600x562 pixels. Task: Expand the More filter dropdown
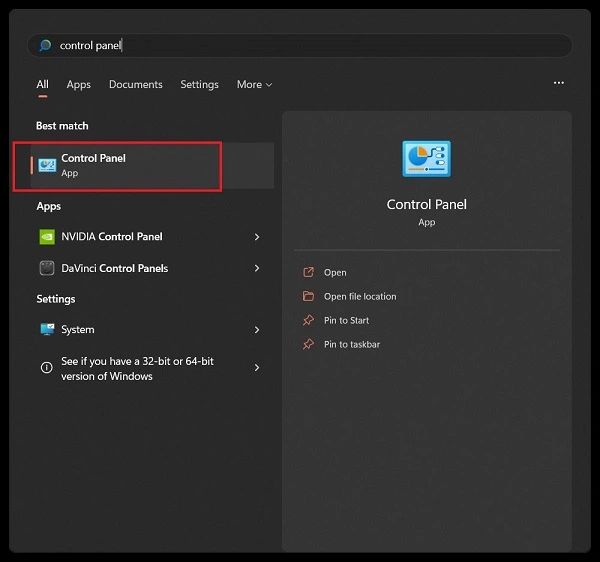[x=254, y=84]
